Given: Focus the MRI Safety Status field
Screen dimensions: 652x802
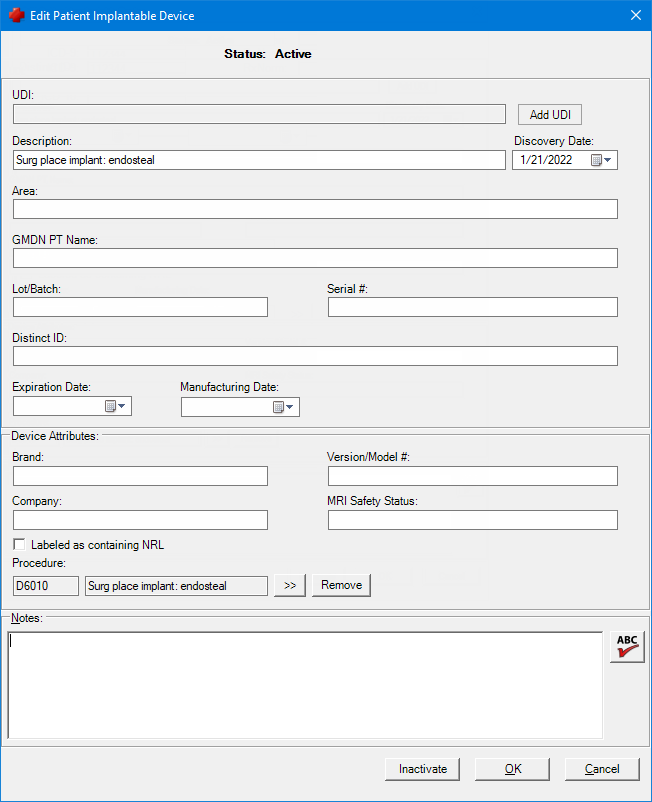Looking at the screenshot, I should pos(473,520).
